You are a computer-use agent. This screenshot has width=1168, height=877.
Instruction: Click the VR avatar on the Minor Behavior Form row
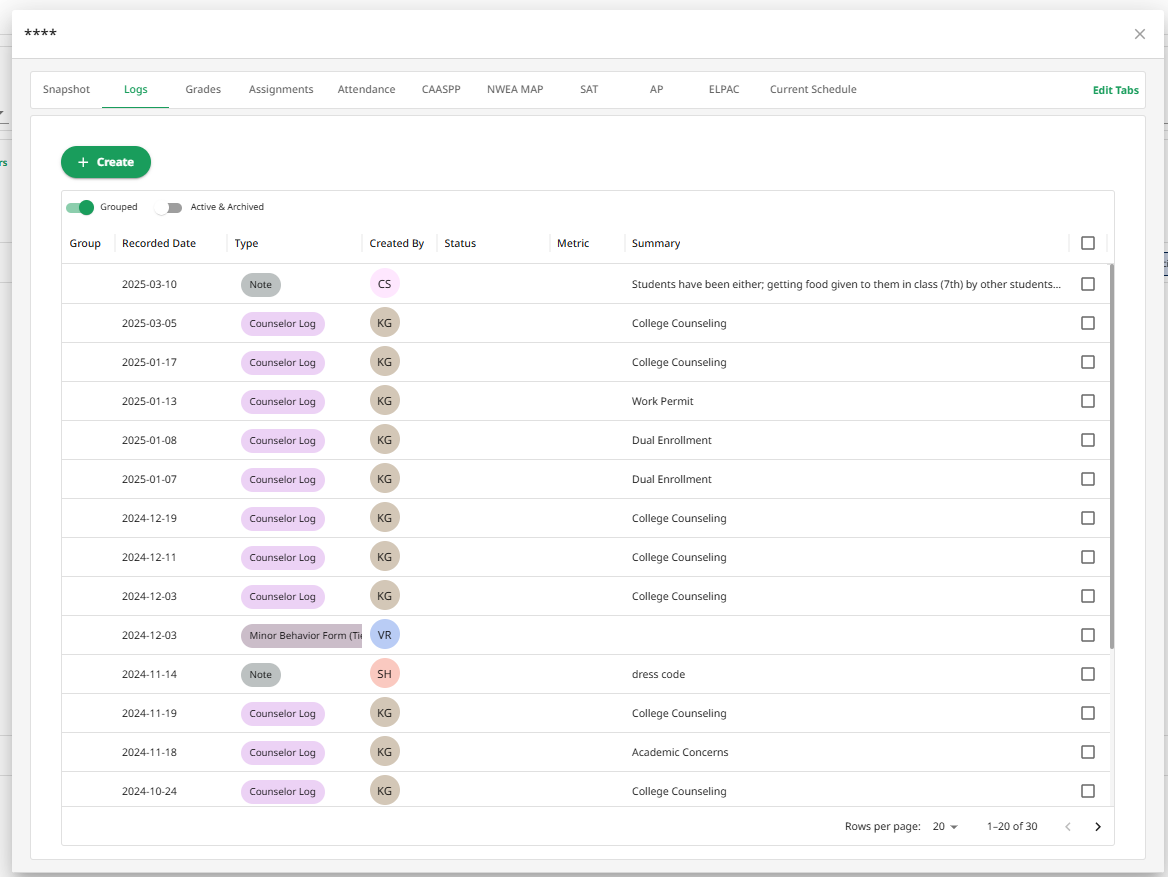(x=384, y=635)
